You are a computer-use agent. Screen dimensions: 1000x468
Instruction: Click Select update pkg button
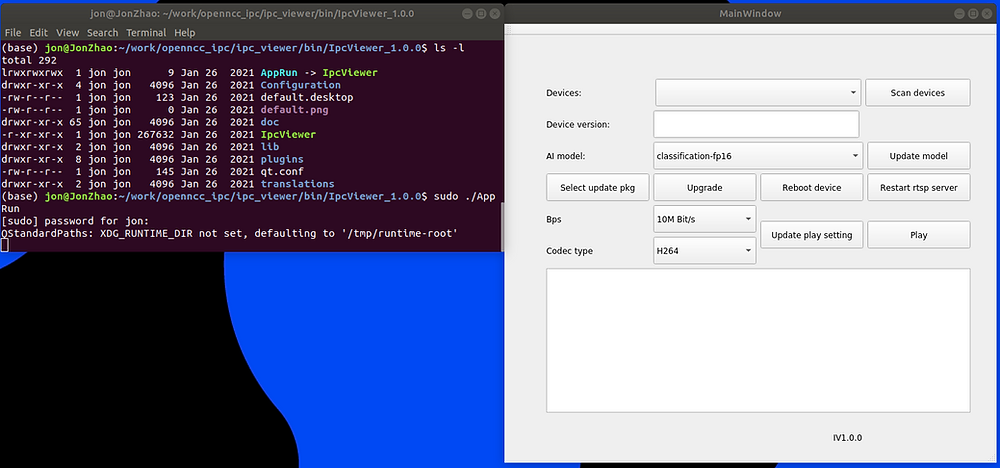(x=597, y=187)
